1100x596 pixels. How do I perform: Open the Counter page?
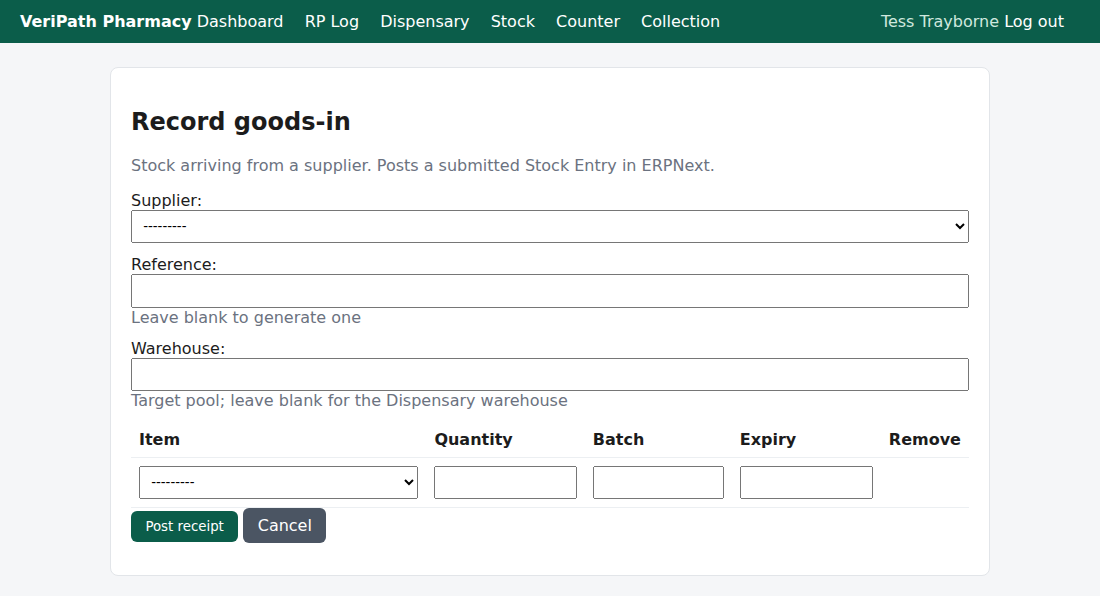point(588,22)
